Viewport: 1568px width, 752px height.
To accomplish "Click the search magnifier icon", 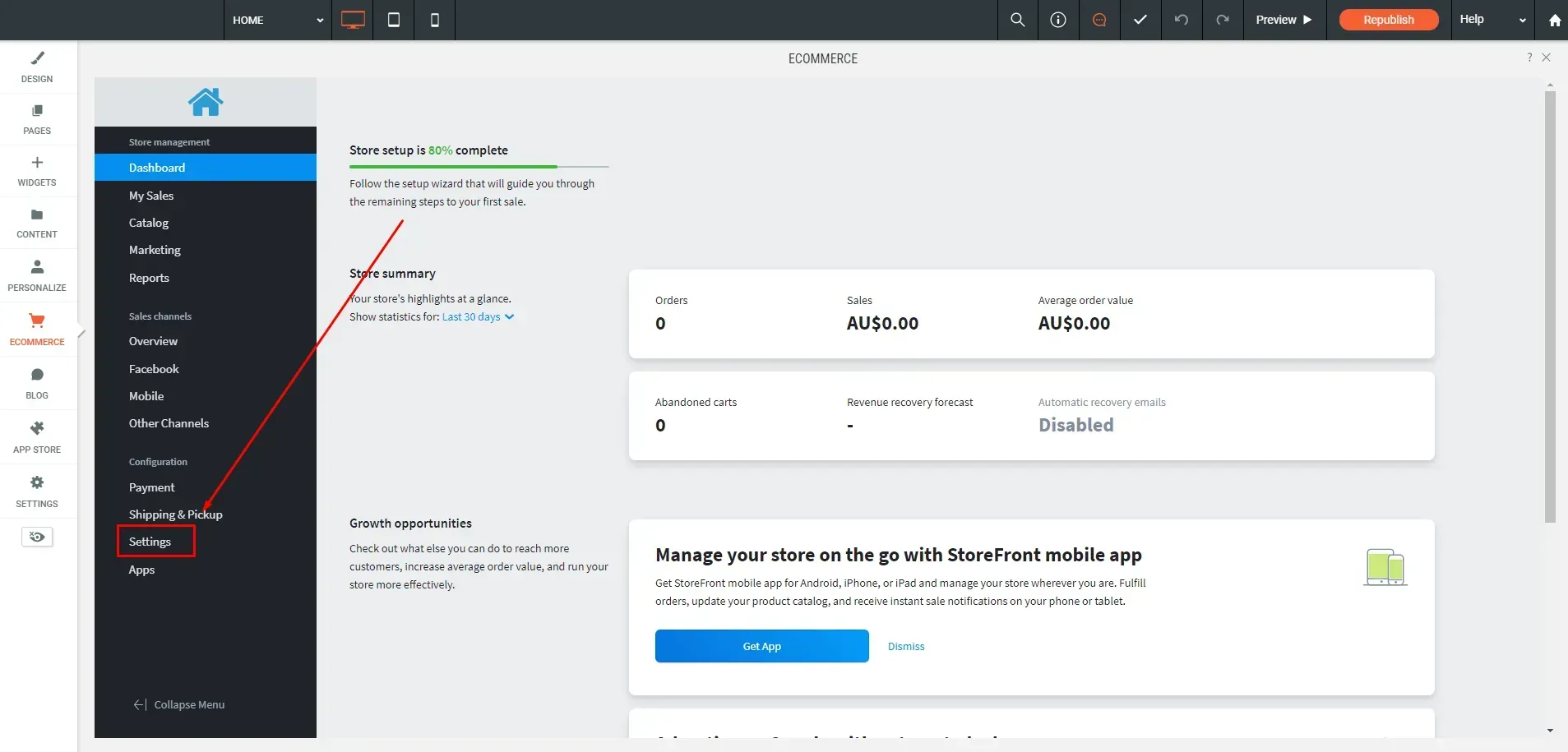I will click(x=1017, y=20).
